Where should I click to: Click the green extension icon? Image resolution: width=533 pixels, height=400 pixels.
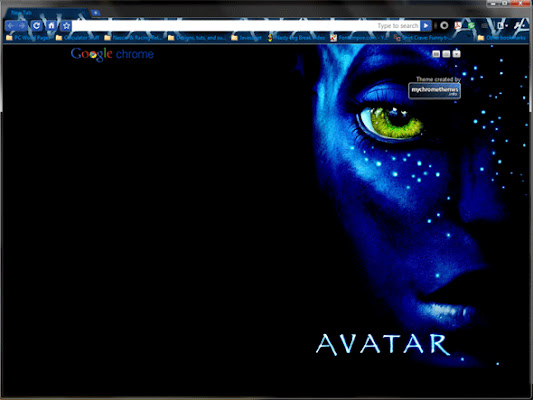(471, 25)
